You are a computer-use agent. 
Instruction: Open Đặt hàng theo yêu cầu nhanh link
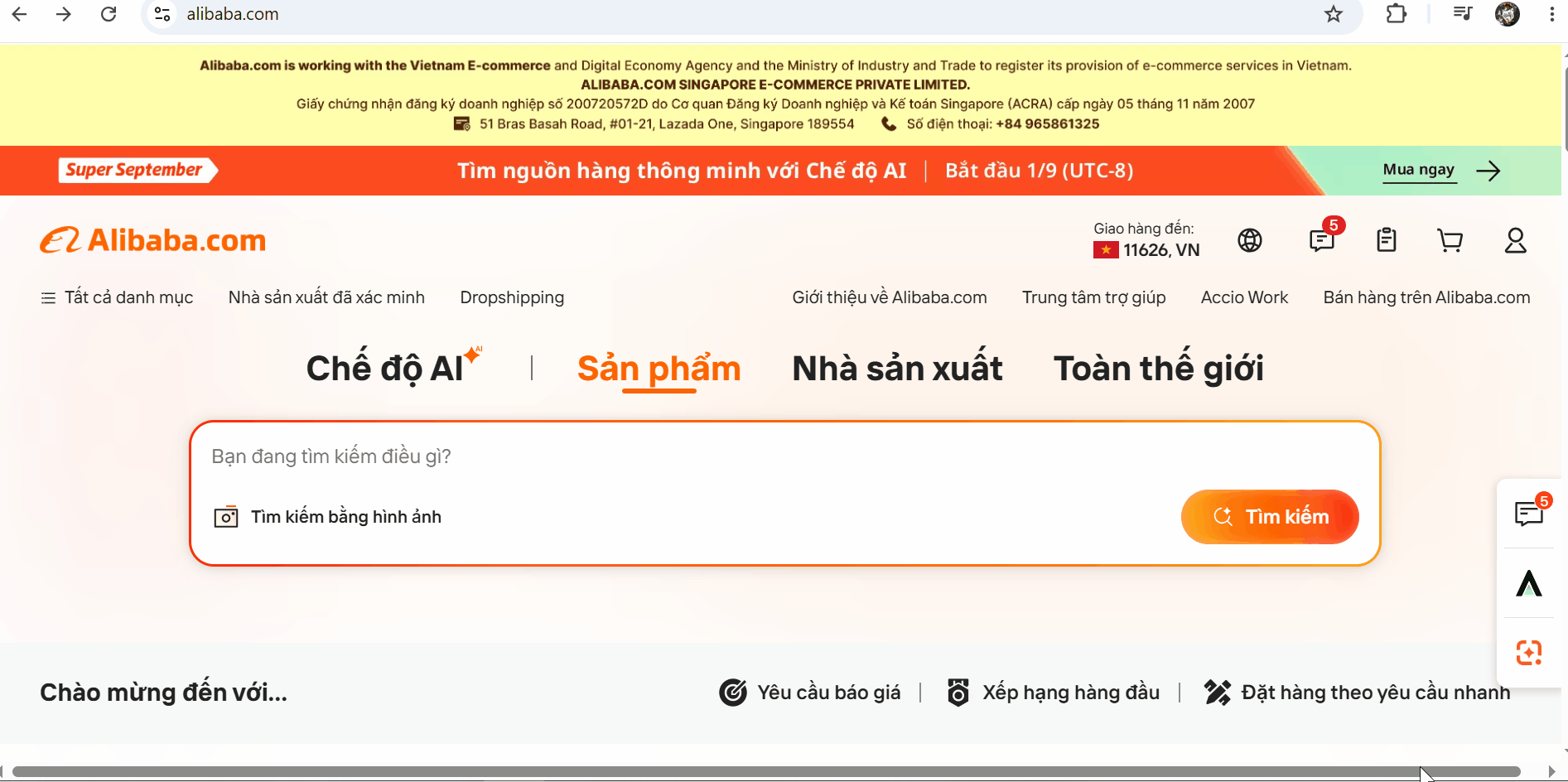(x=1376, y=693)
